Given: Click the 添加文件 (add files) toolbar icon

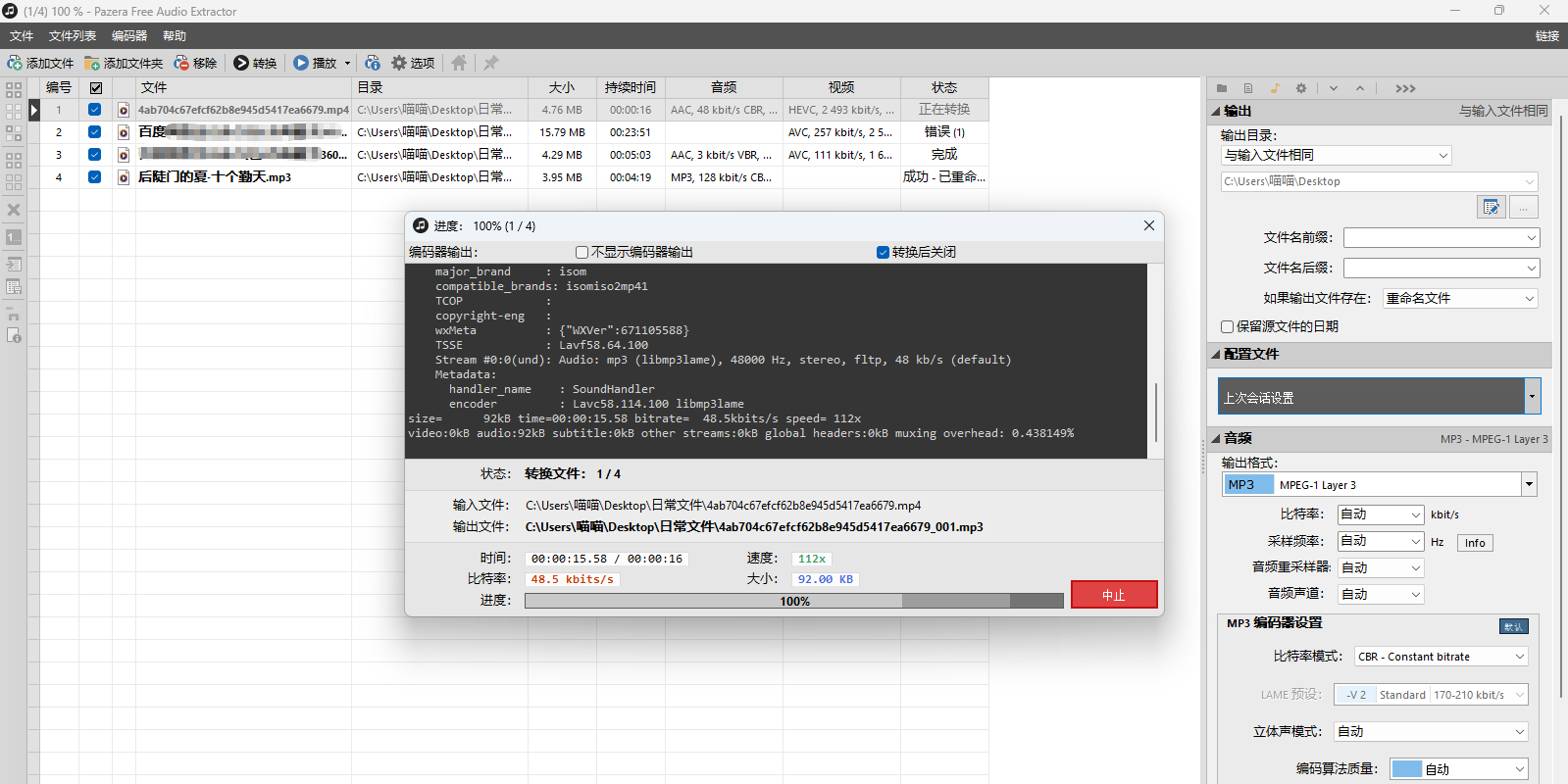Looking at the screenshot, I should [x=16, y=63].
